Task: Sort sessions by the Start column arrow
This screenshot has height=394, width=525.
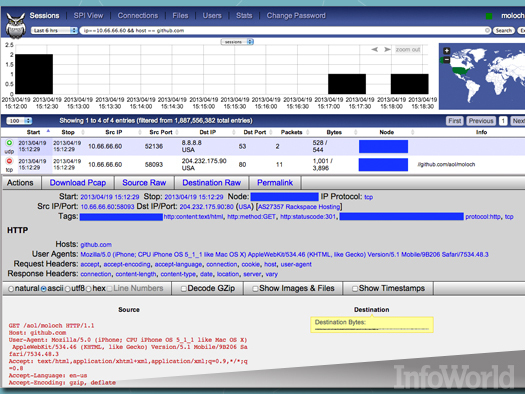Action: tap(48, 131)
